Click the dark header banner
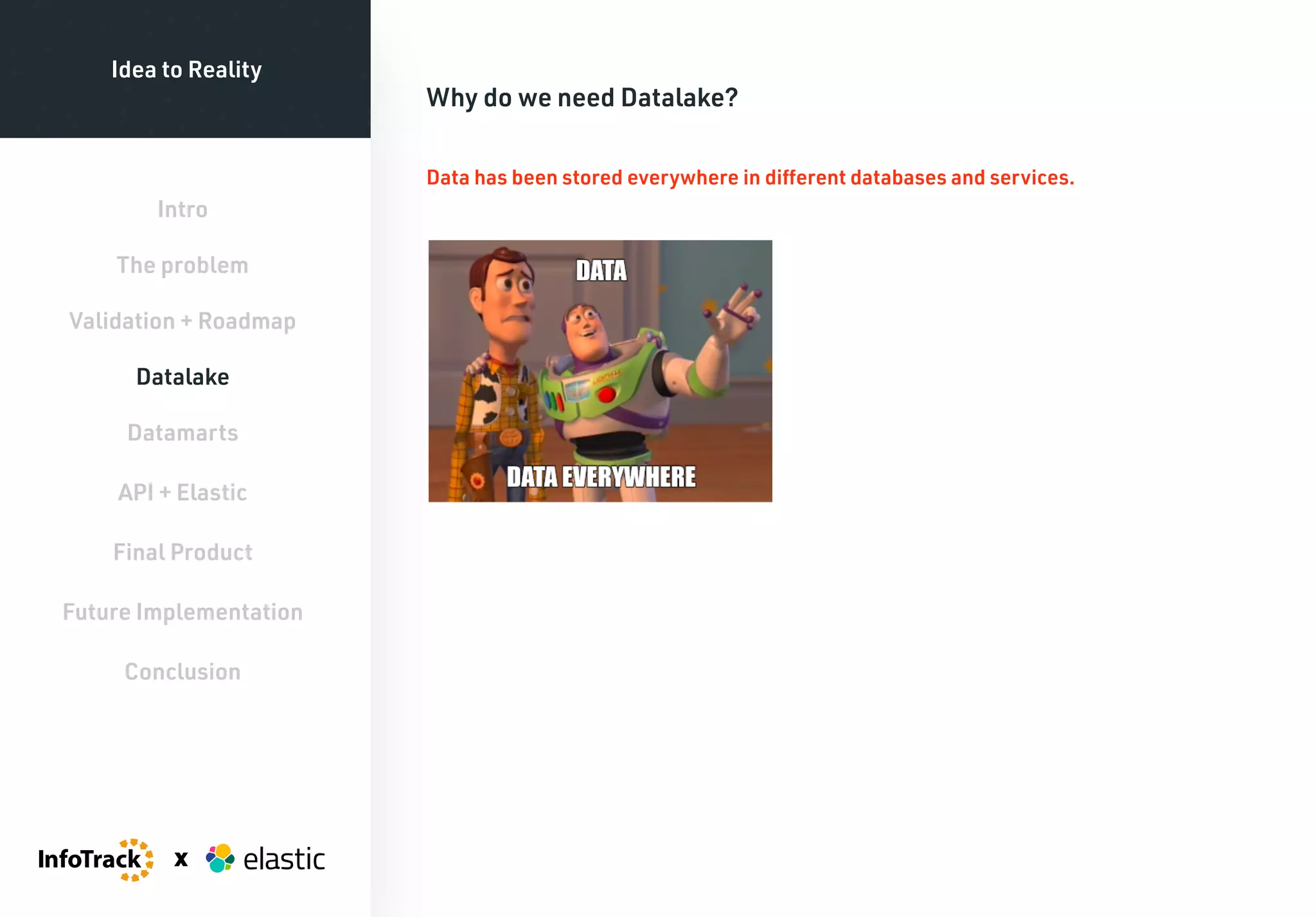This screenshot has height=917, width=1316. 185,109
